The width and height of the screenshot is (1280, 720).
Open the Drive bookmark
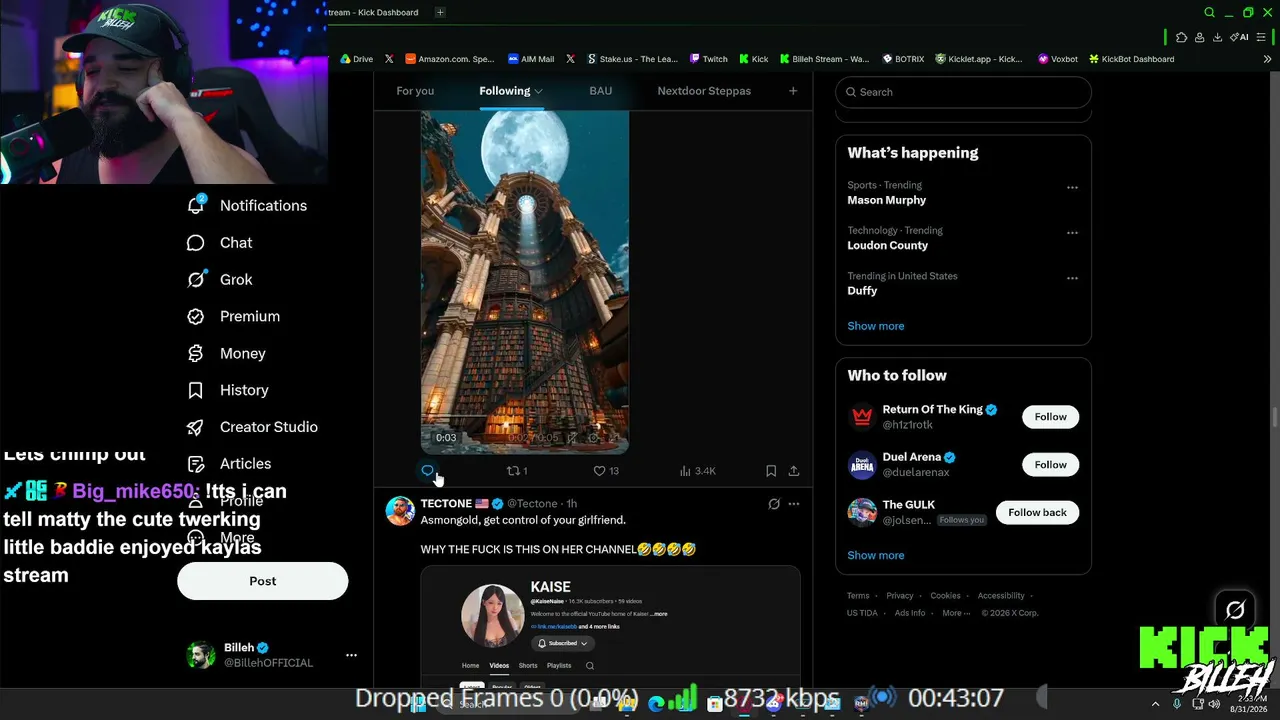357,59
